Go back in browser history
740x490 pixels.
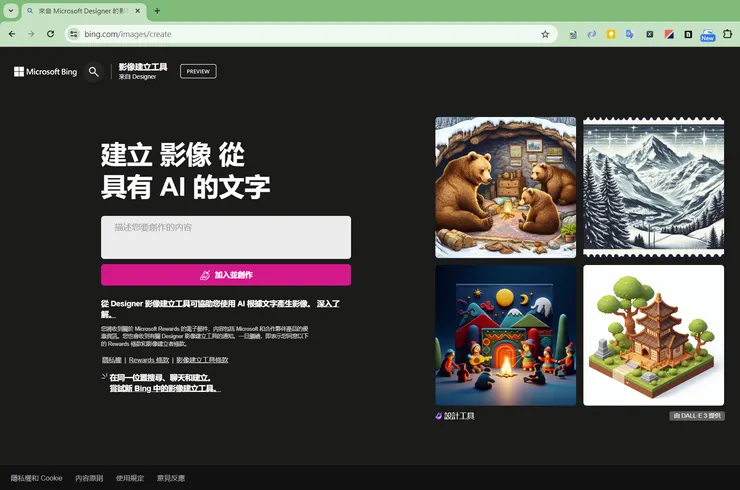pos(12,34)
